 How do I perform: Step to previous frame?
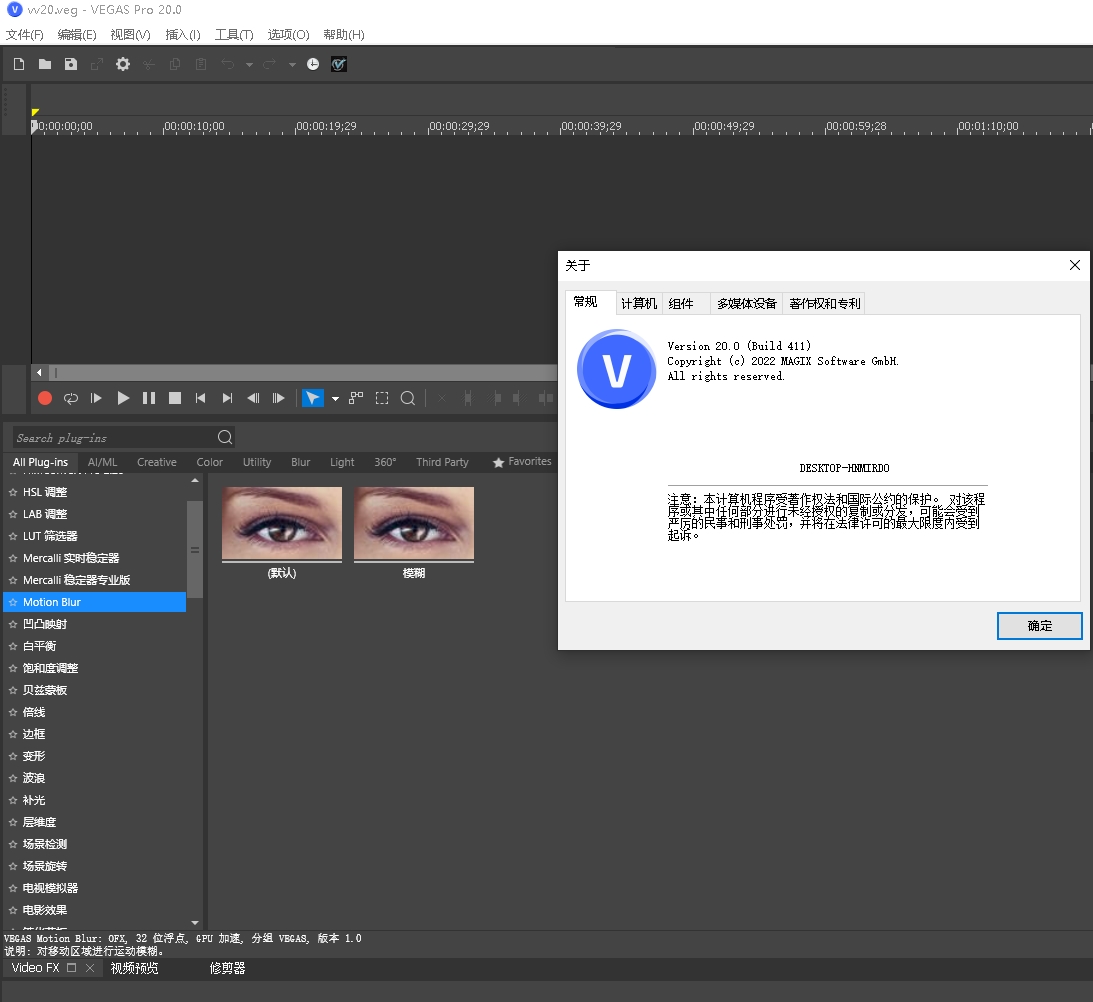[253, 398]
